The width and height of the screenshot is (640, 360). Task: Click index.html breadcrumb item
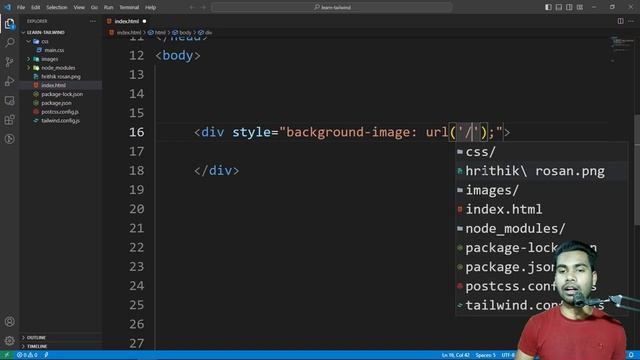click(x=125, y=33)
